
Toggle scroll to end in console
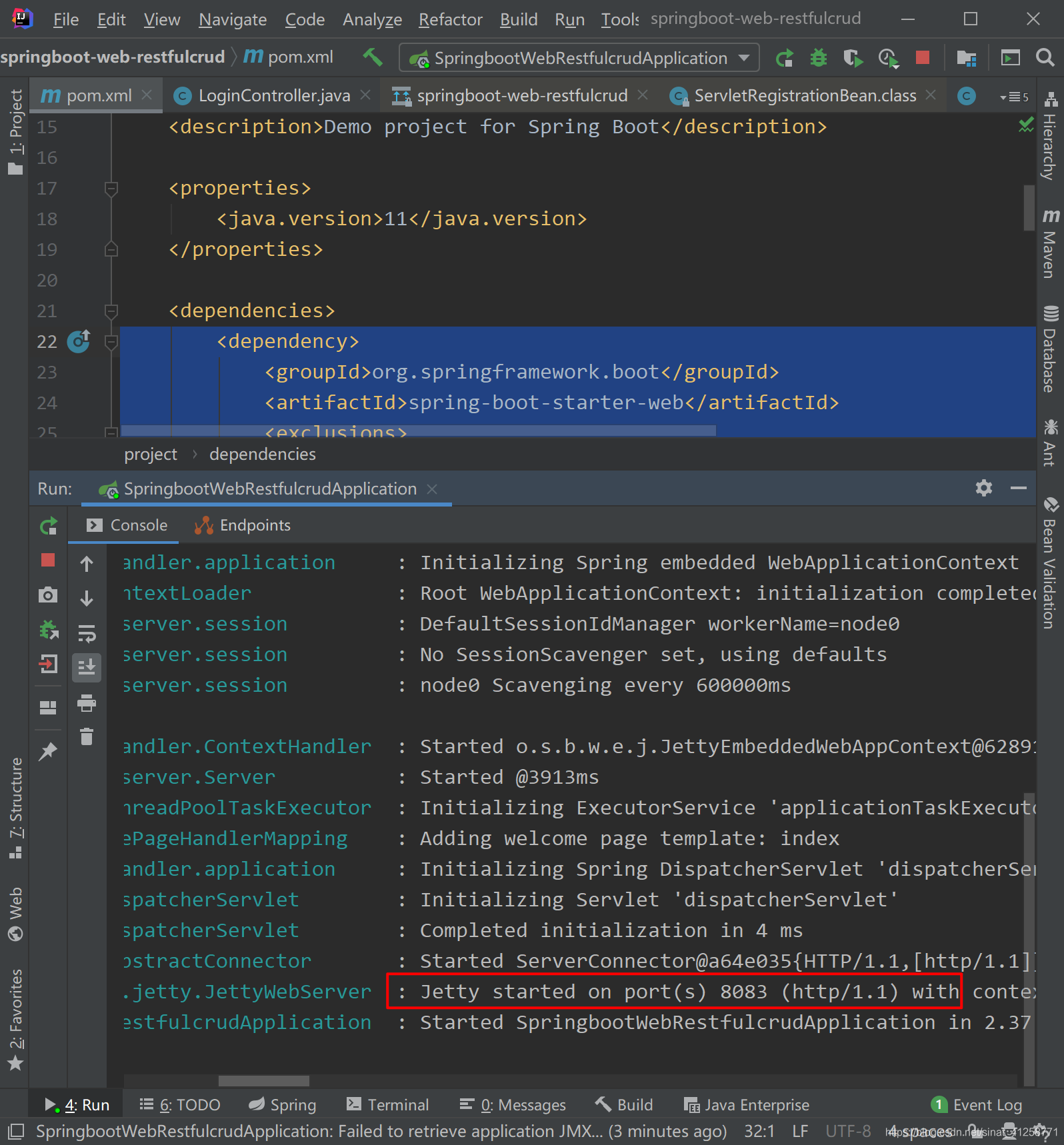click(87, 667)
